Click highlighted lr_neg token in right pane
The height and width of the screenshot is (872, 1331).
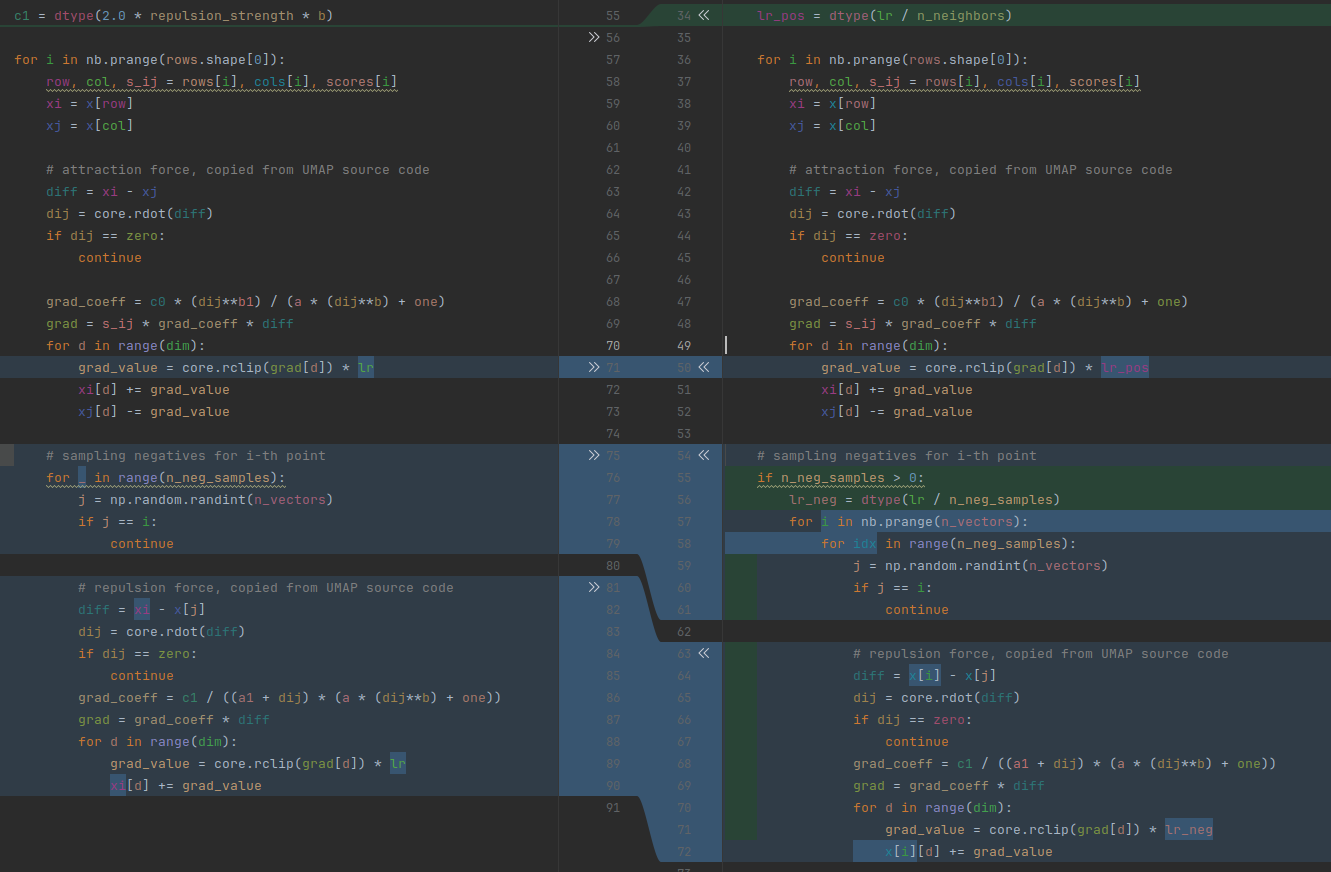1189,829
